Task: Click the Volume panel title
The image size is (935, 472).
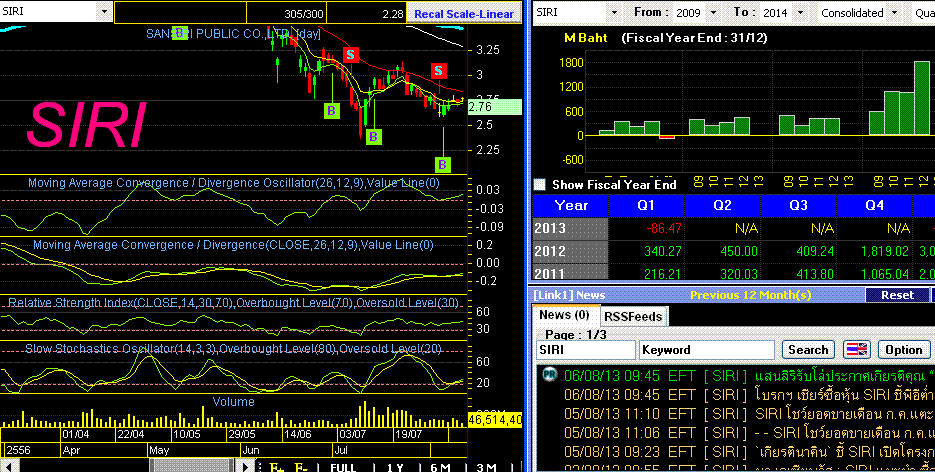Action: tap(233, 402)
